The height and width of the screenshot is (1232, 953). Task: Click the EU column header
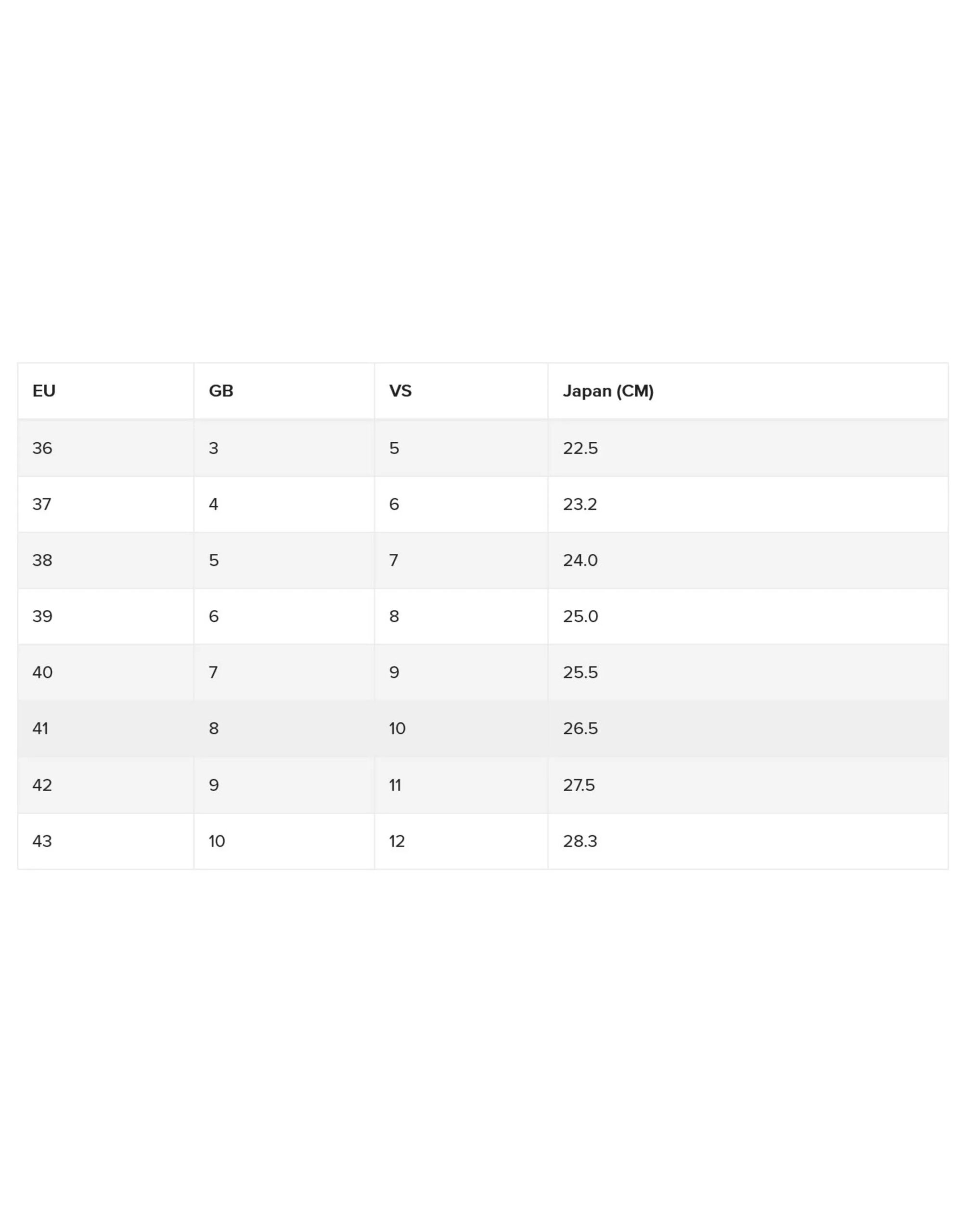[106, 391]
